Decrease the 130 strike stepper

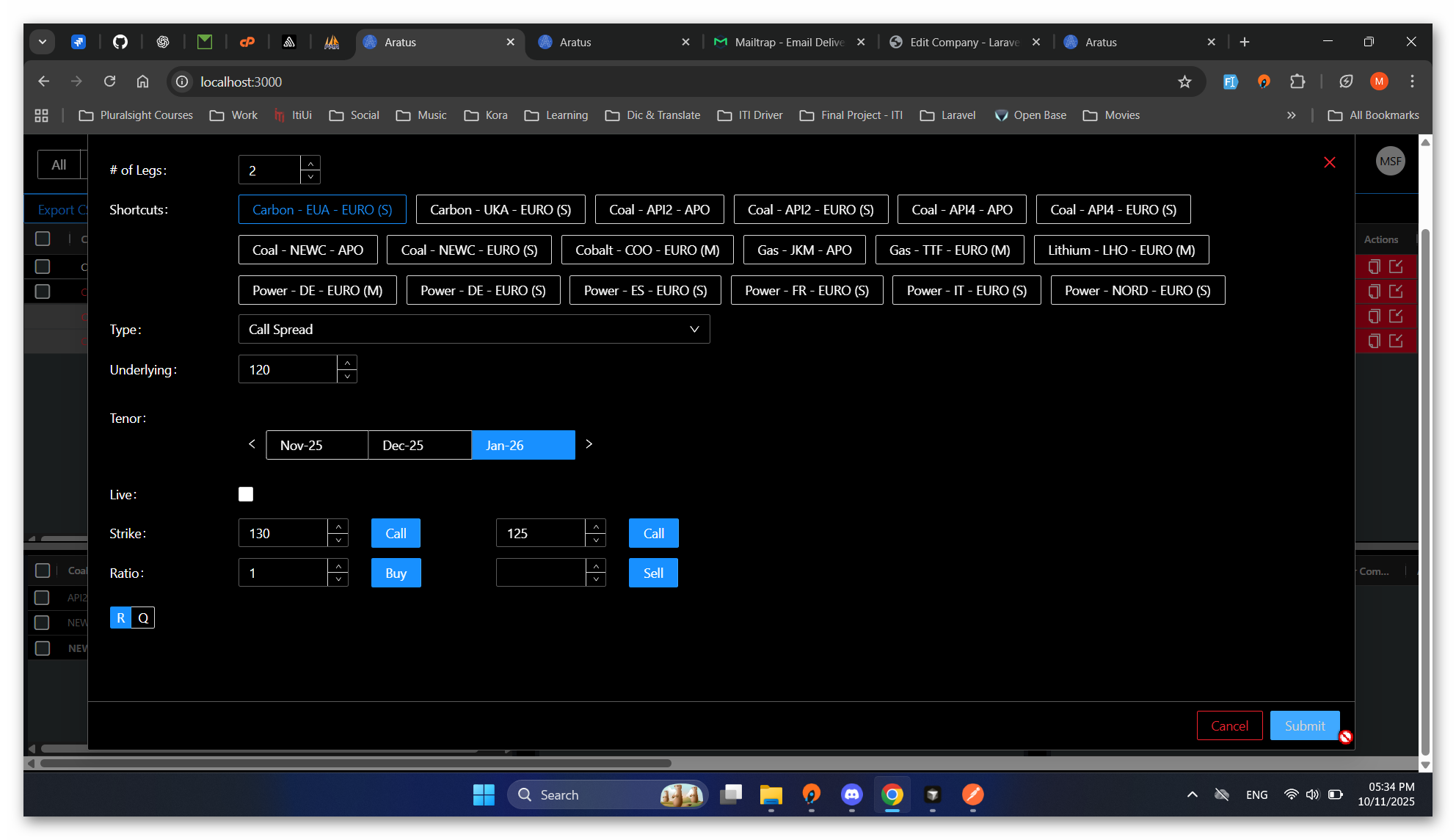[x=338, y=540]
